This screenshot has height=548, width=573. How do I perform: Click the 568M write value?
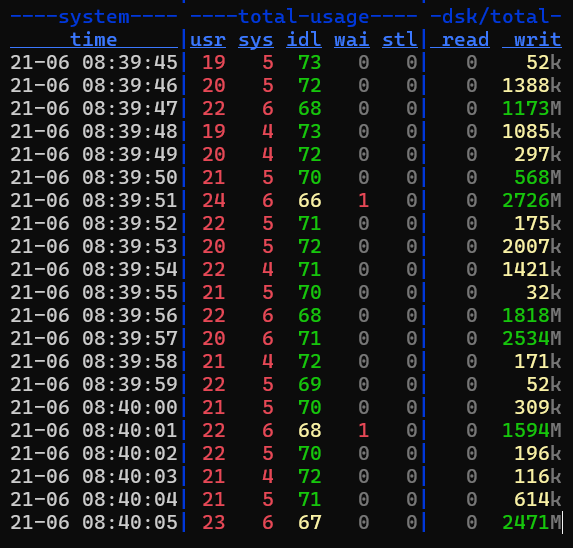point(538,177)
